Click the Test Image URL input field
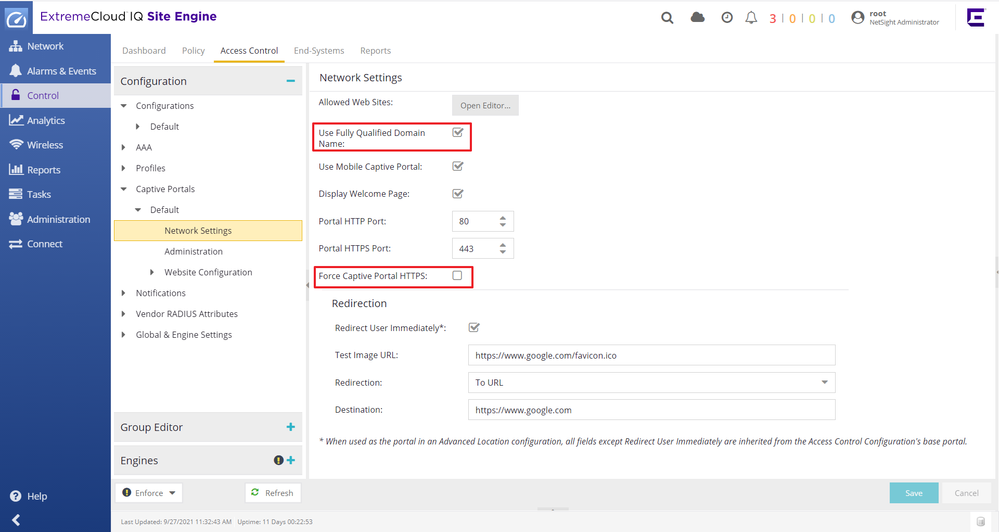999x532 pixels. pyautogui.click(x=651, y=356)
